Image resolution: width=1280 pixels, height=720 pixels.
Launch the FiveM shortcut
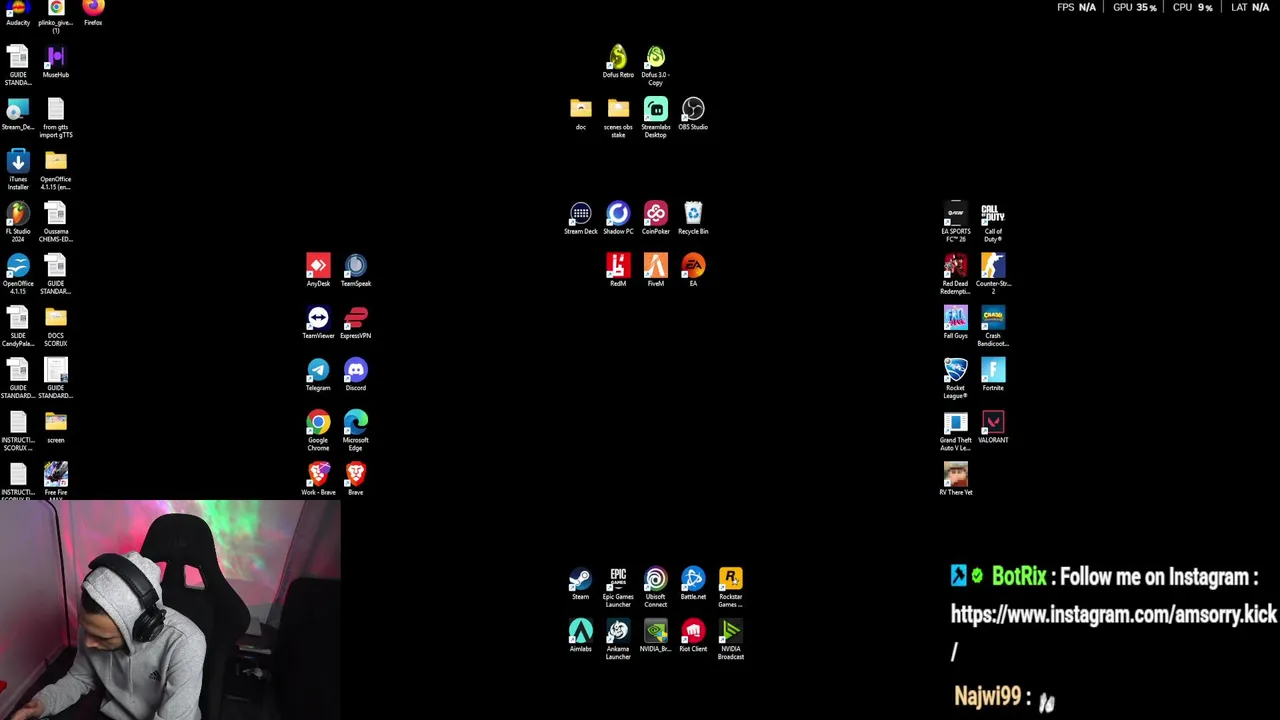pyautogui.click(x=655, y=271)
